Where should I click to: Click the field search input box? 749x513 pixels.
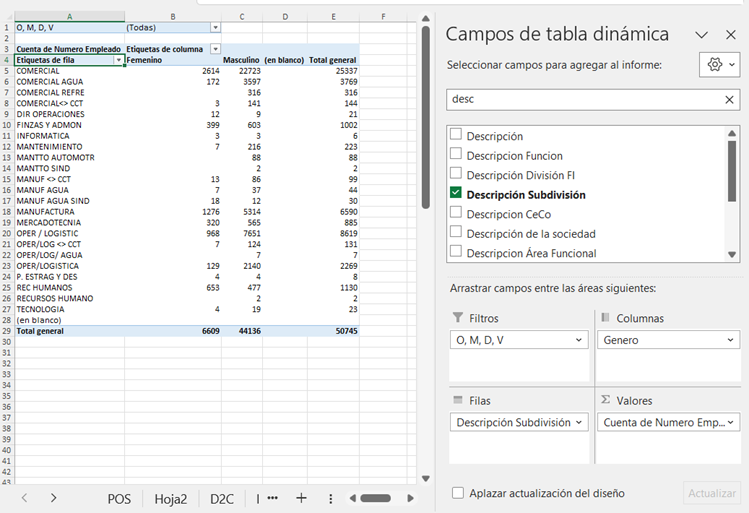pos(580,100)
